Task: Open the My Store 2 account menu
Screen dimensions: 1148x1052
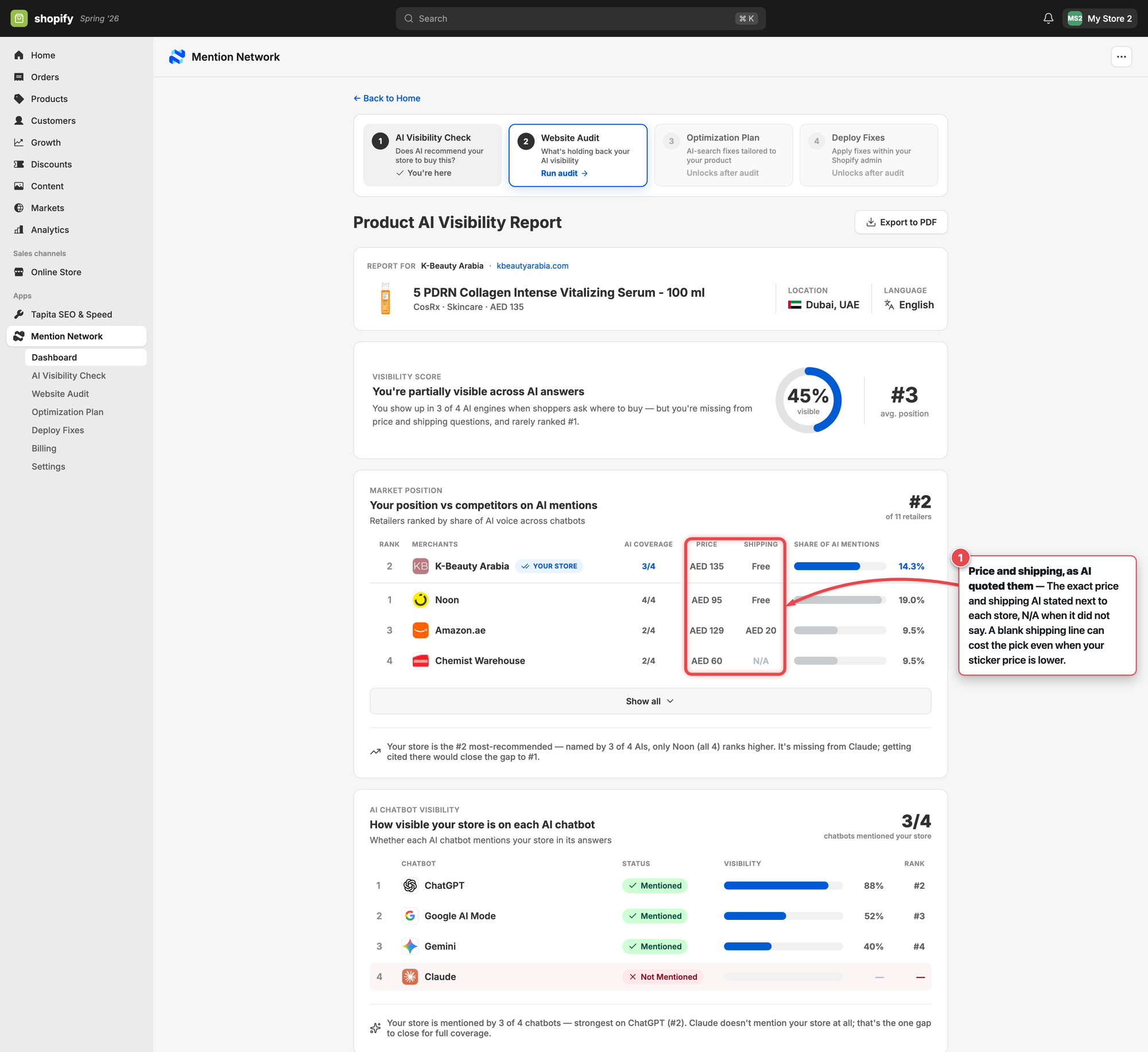Action: [1099, 18]
